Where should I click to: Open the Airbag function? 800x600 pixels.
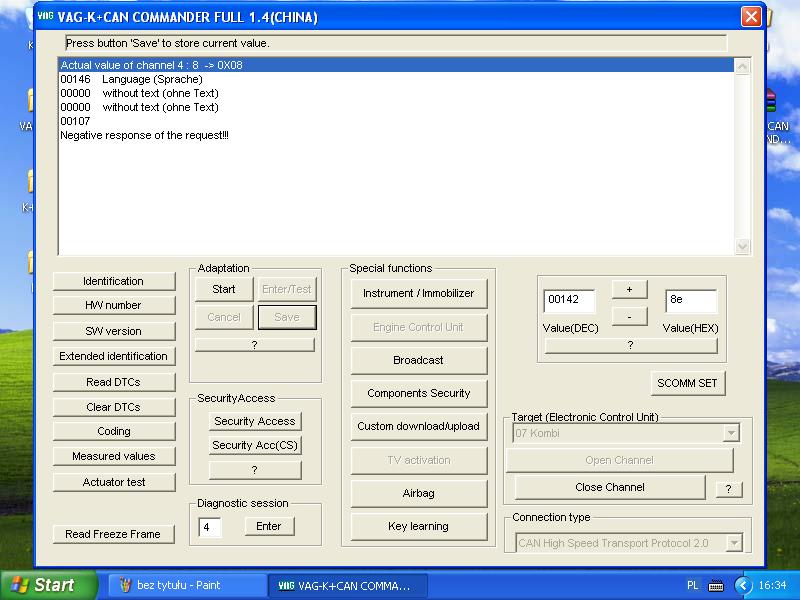(418, 493)
